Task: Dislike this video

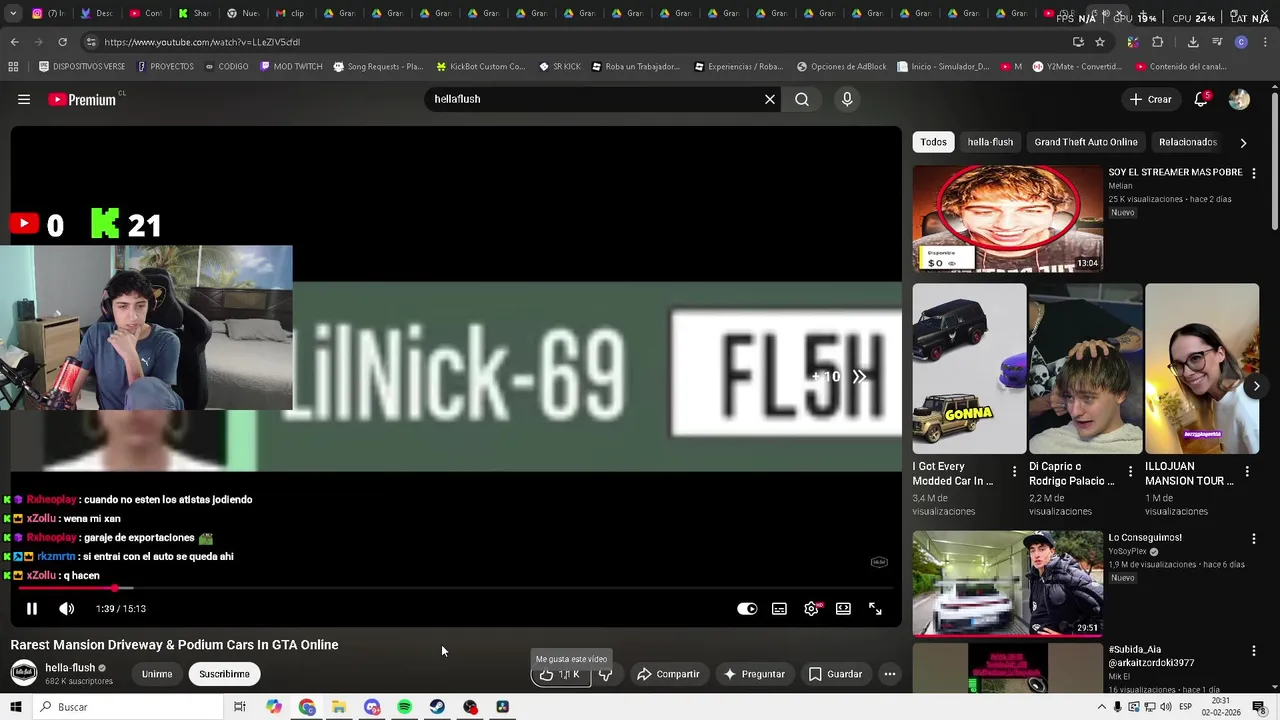Action: pyautogui.click(x=605, y=674)
